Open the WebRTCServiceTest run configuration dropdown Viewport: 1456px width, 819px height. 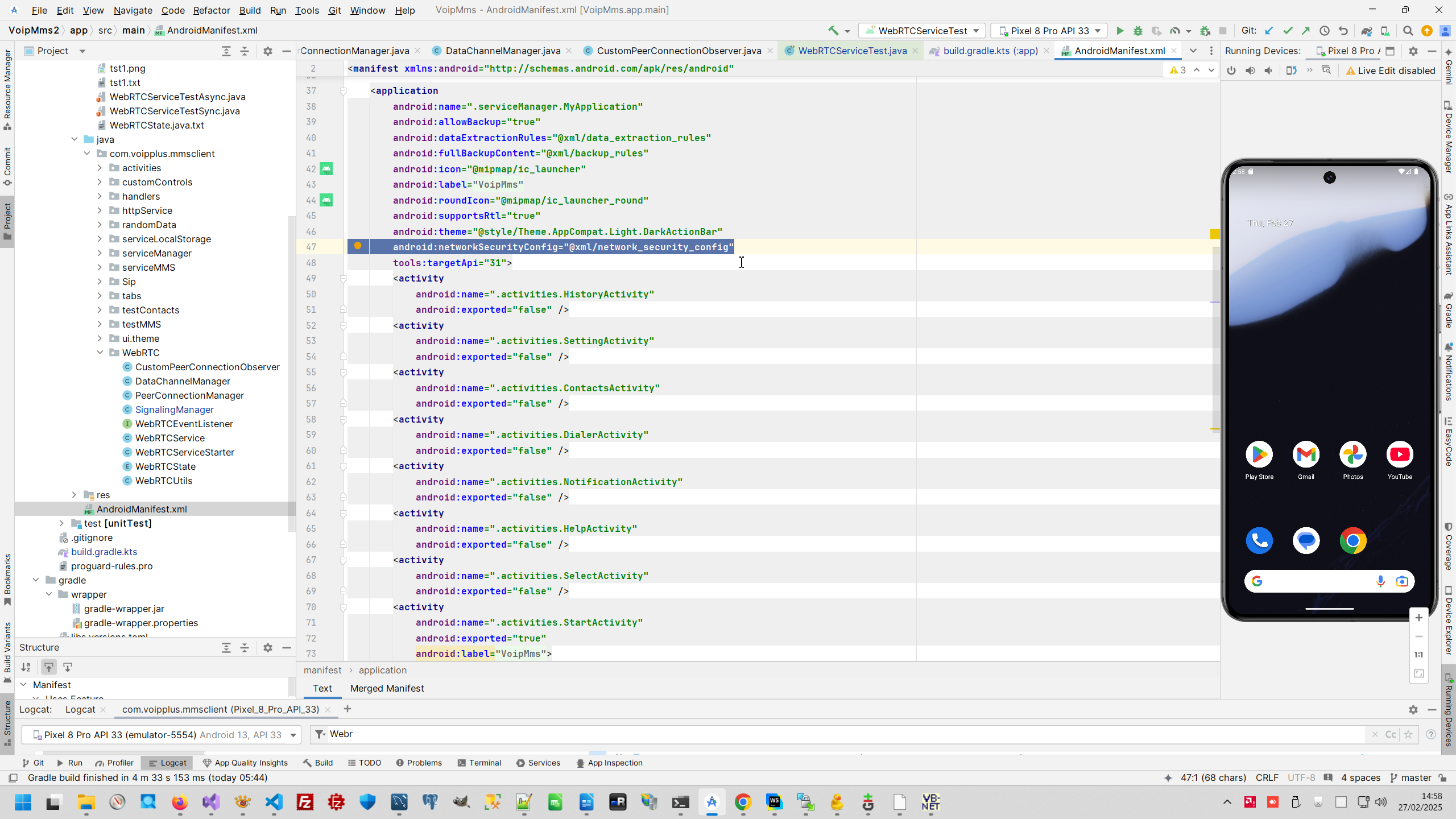[921, 31]
